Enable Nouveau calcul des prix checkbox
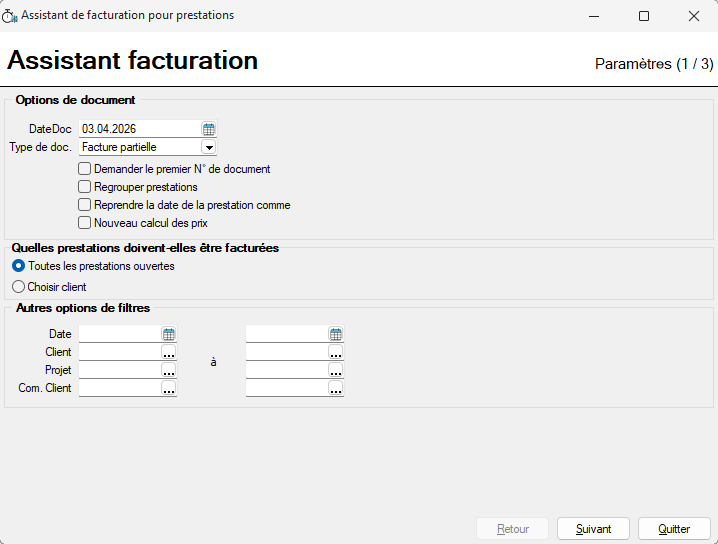 [x=85, y=223]
